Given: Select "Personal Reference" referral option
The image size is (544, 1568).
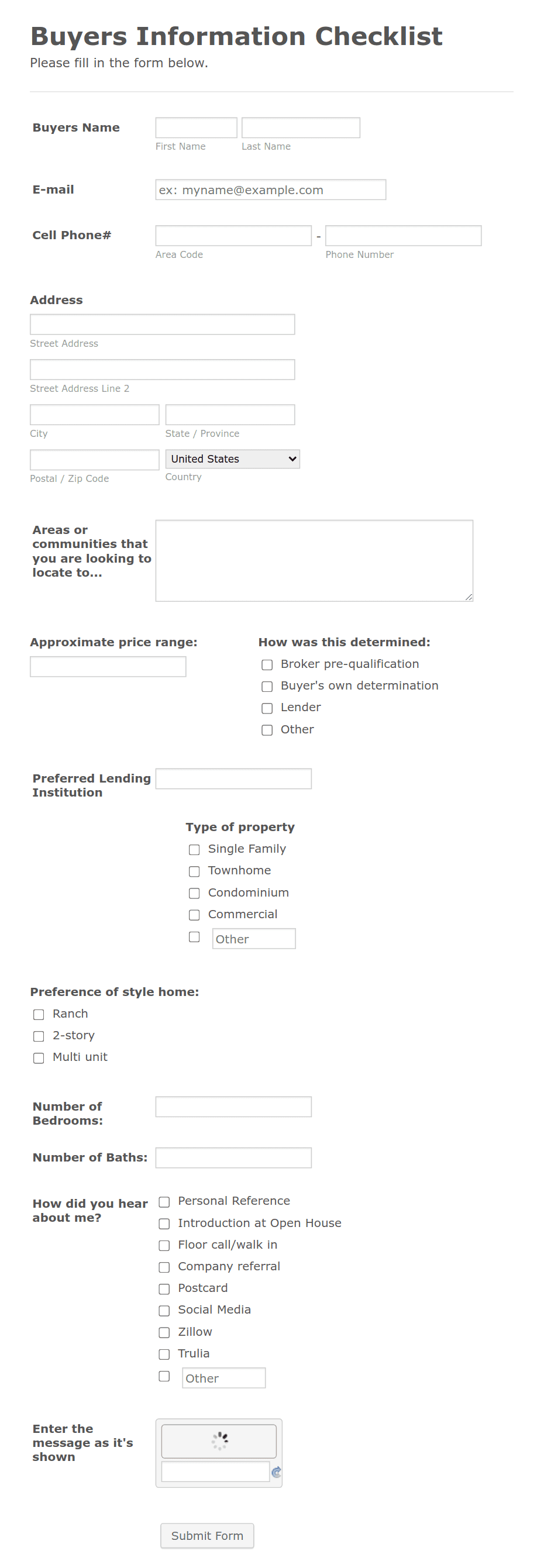Looking at the screenshot, I should point(164,1202).
